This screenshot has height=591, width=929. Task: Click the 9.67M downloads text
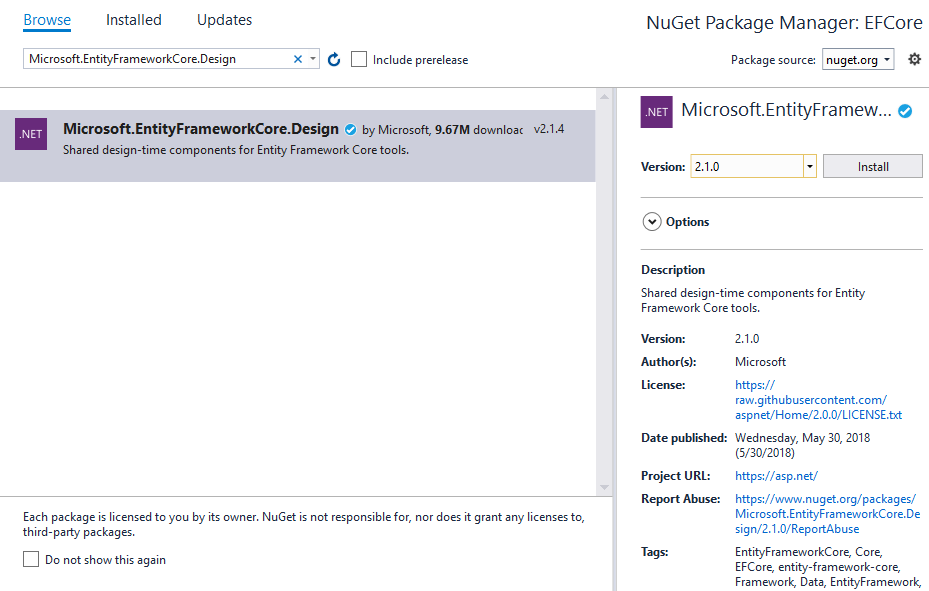click(x=479, y=130)
